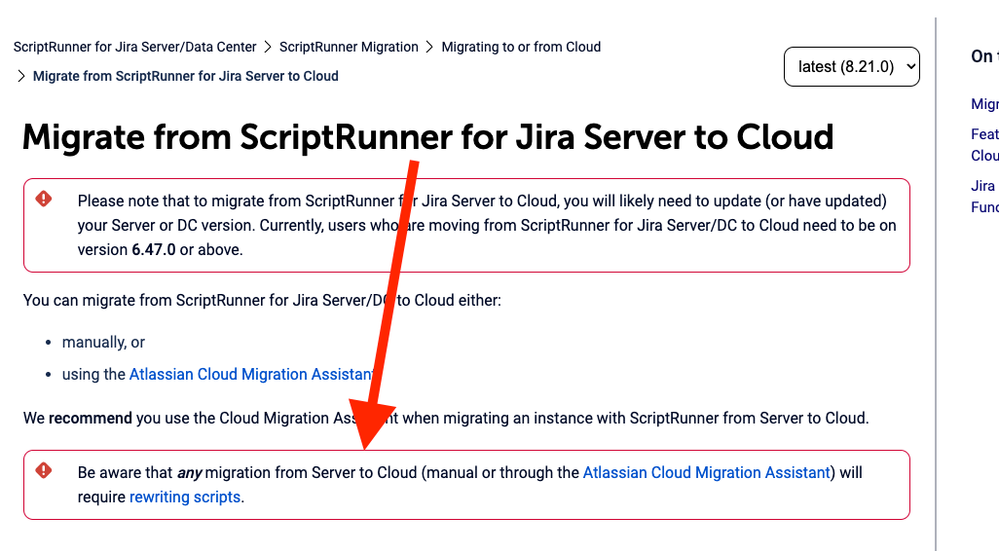
Task: Click chevron after ScriptRunner for Jira Server/Data Center
Action: click(x=268, y=48)
